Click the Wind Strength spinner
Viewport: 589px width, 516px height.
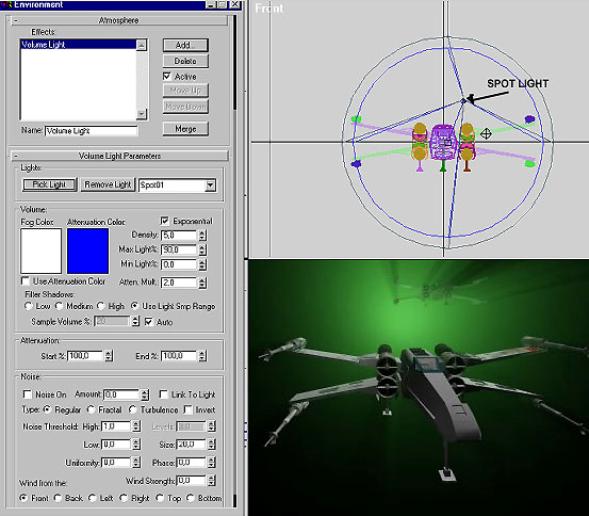(211, 480)
